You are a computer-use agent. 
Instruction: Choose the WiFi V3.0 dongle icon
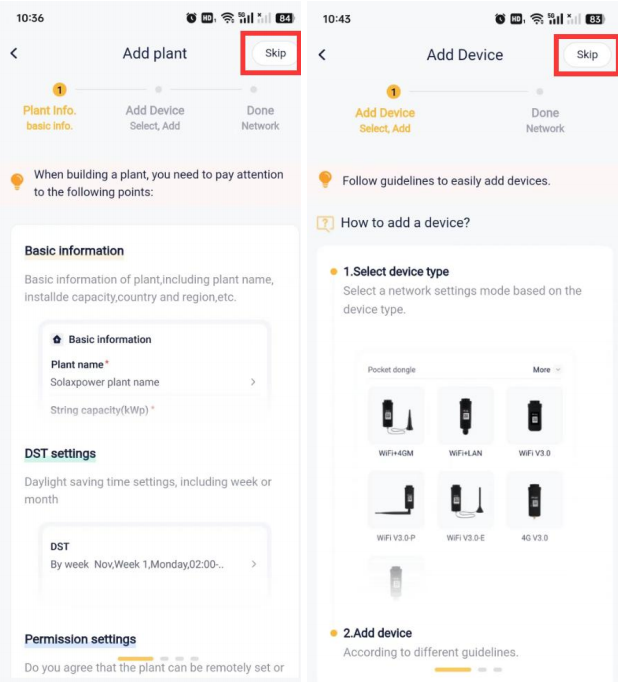click(x=534, y=415)
